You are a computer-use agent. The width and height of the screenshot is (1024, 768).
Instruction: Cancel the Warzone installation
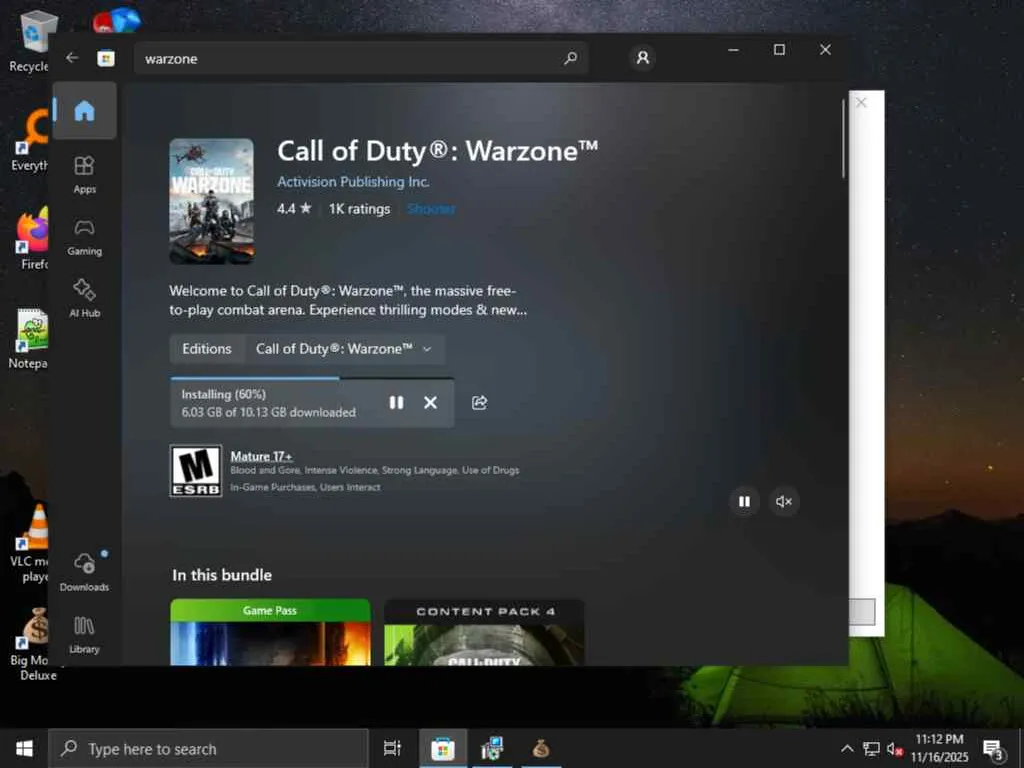[430, 402]
